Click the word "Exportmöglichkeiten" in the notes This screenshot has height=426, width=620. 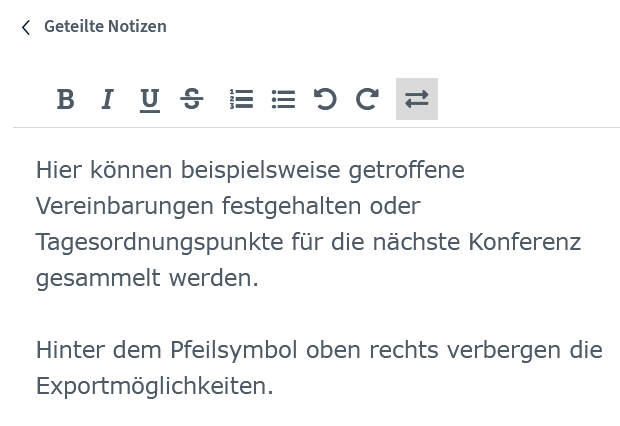point(154,386)
